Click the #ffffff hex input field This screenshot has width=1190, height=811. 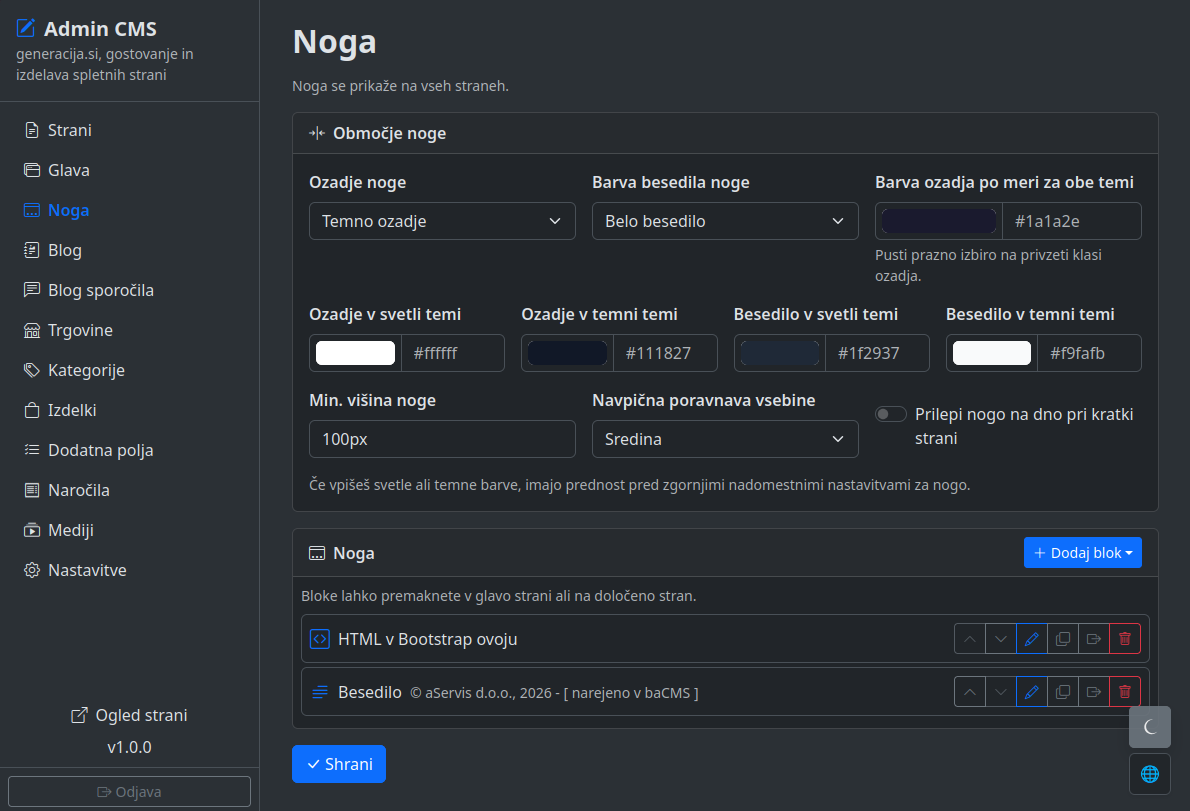click(453, 353)
